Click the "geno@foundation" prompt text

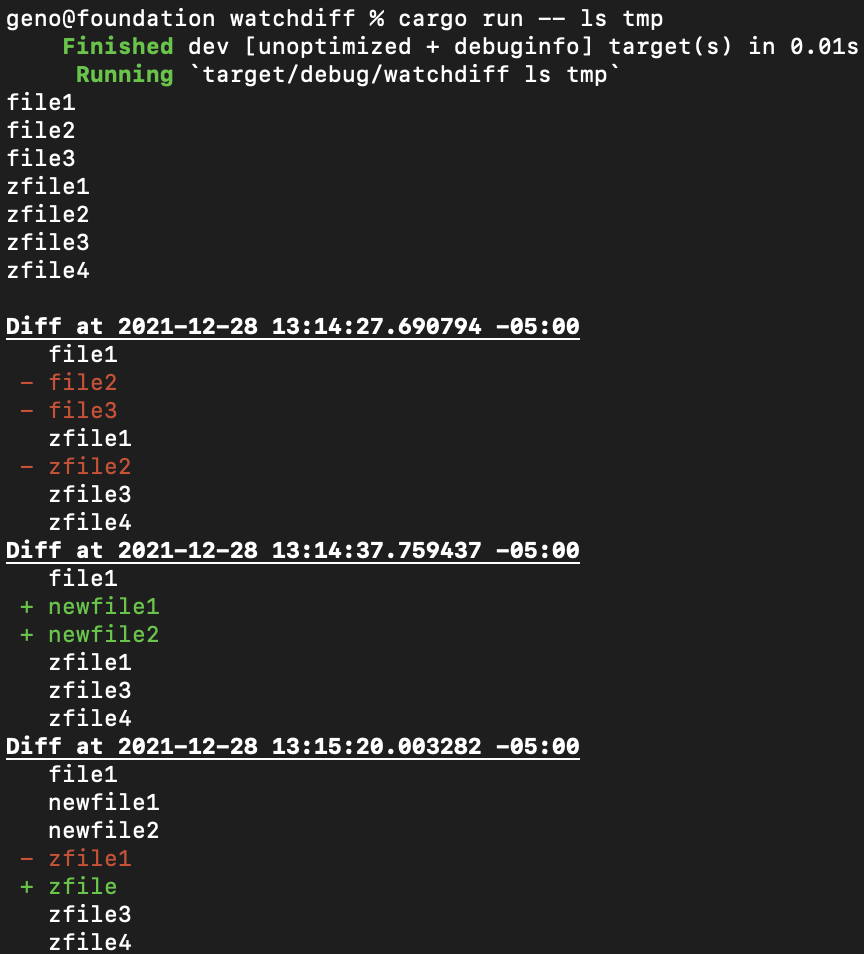coord(110,18)
